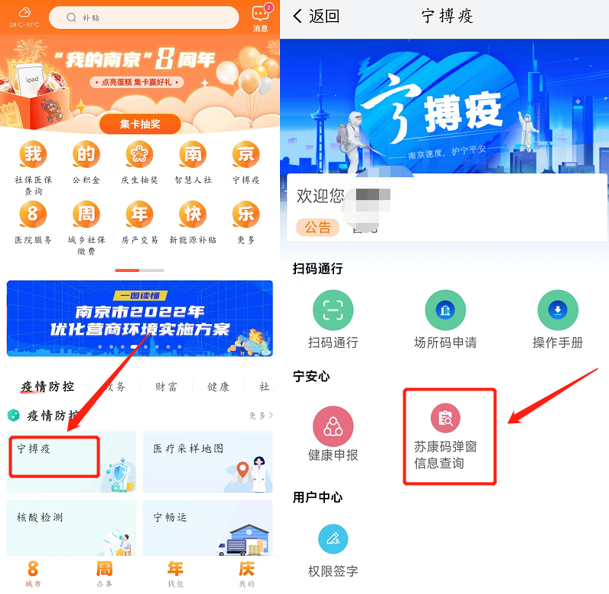
Task: Open the 南京市2022年优化营商环境 banner
Action: [140, 318]
